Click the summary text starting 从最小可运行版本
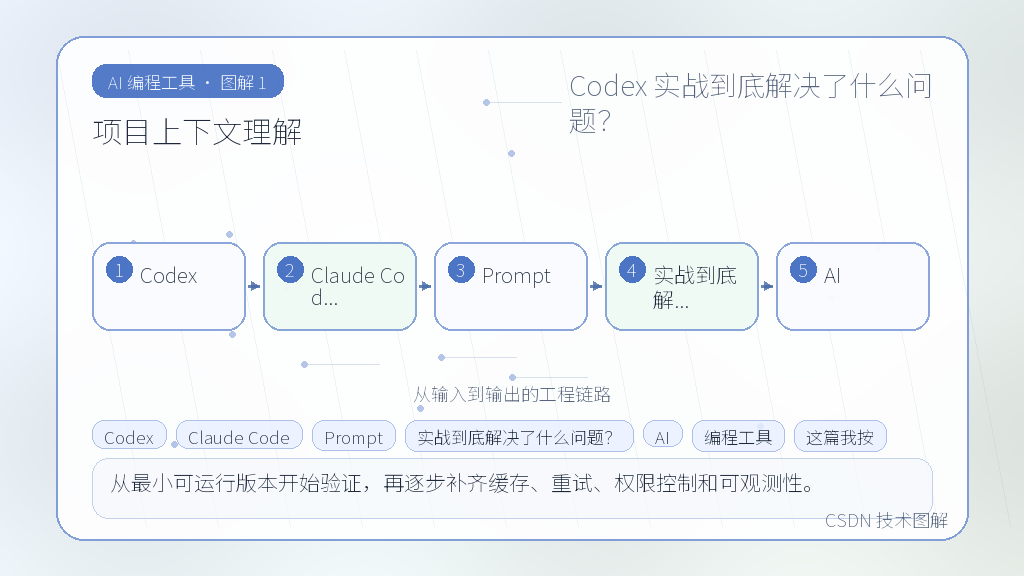Viewport: 1024px width, 576px height. click(x=462, y=484)
